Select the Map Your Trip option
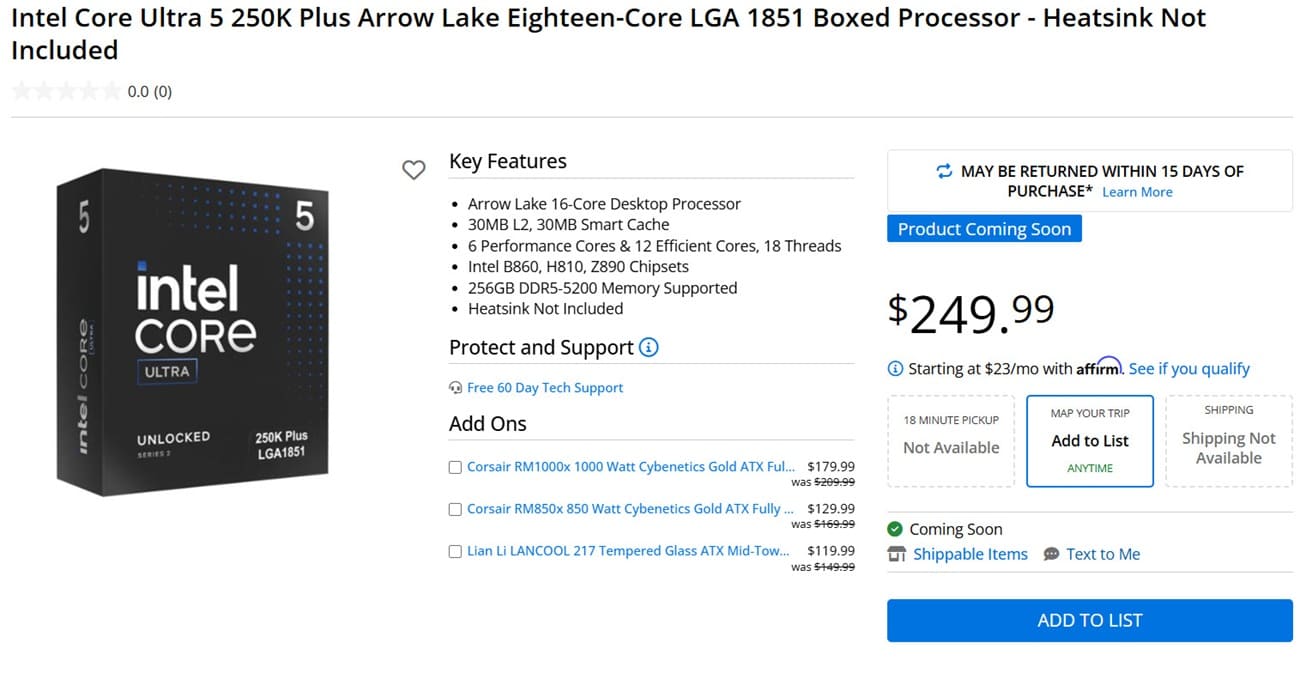This screenshot has height=673, width=1312. 1090,441
